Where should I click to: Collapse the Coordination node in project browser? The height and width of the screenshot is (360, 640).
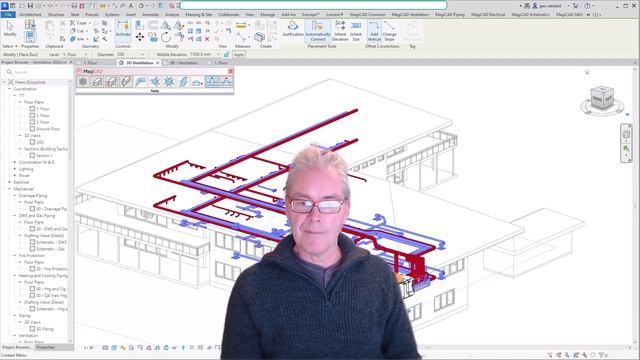pyautogui.click(x=10, y=89)
